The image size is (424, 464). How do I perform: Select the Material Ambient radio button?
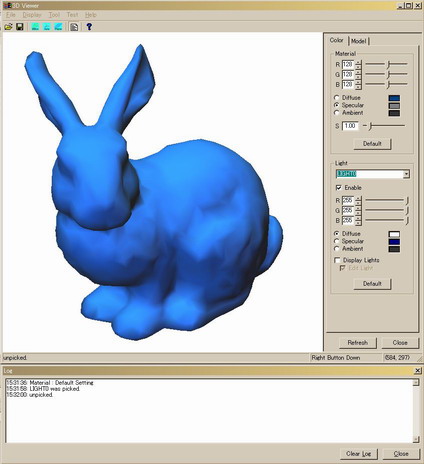[336, 113]
